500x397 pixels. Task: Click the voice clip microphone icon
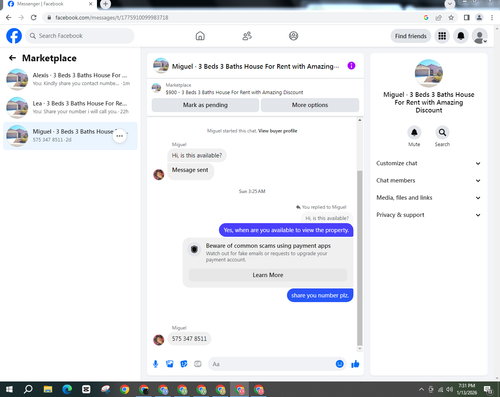click(x=155, y=364)
